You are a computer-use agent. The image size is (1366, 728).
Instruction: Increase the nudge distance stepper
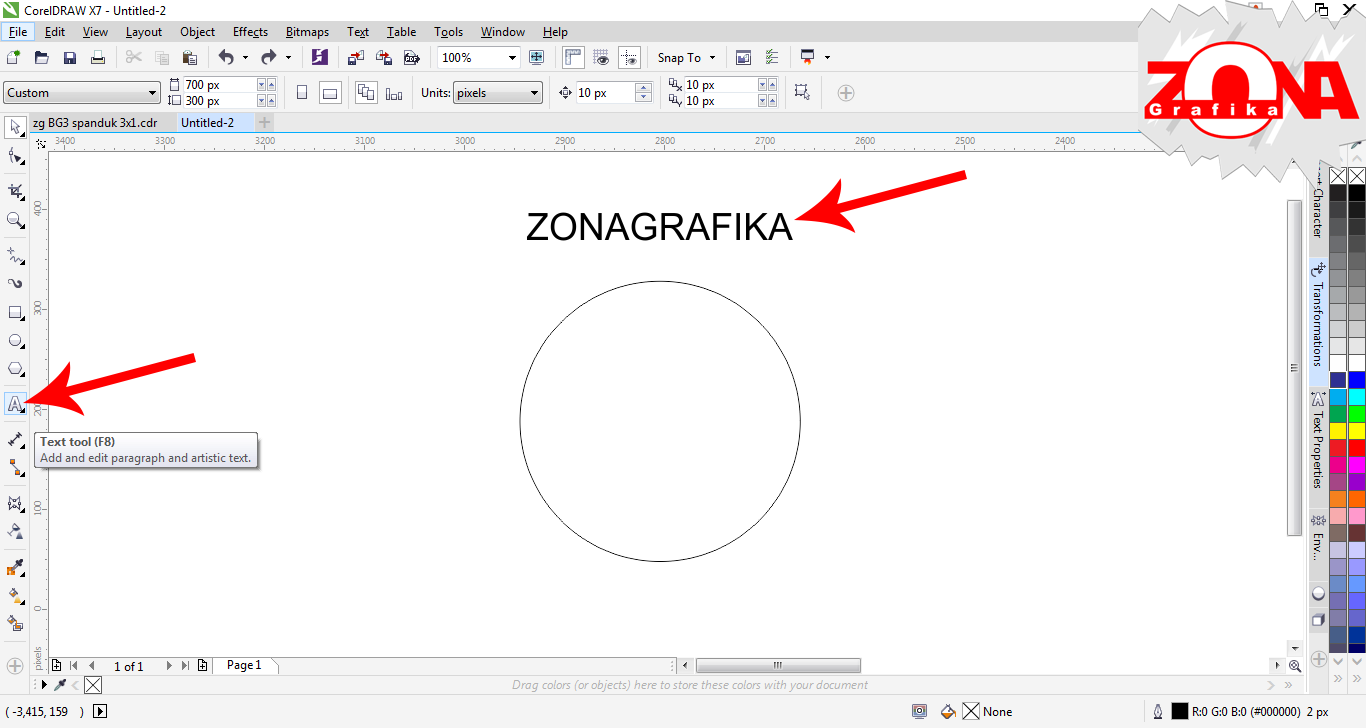coord(643,88)
